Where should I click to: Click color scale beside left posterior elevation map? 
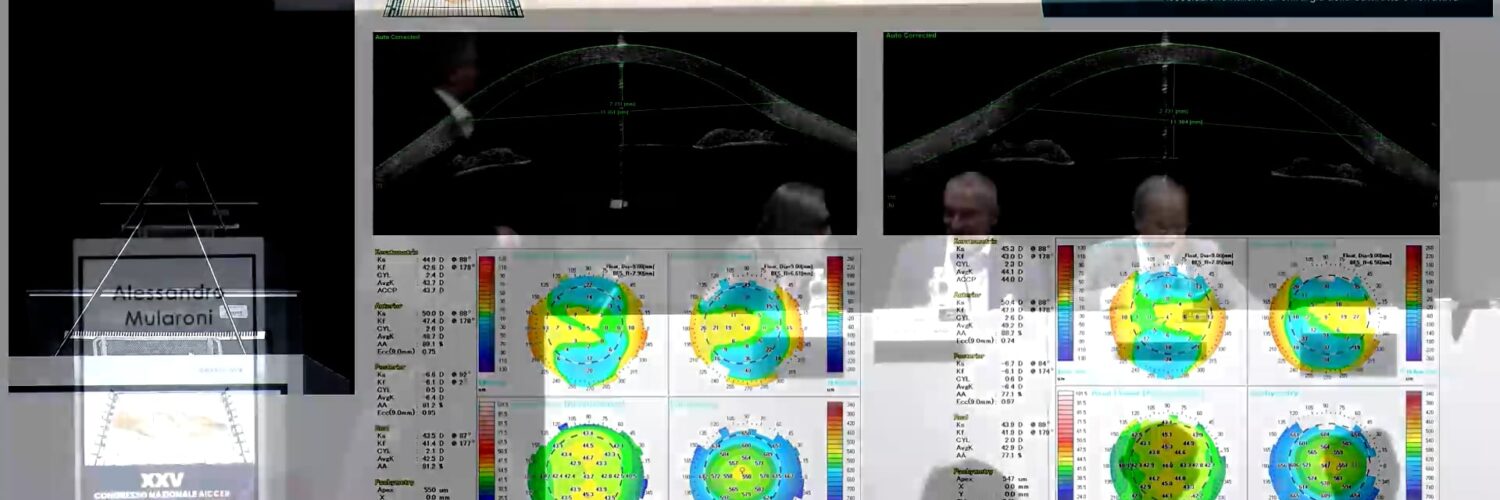835,314
